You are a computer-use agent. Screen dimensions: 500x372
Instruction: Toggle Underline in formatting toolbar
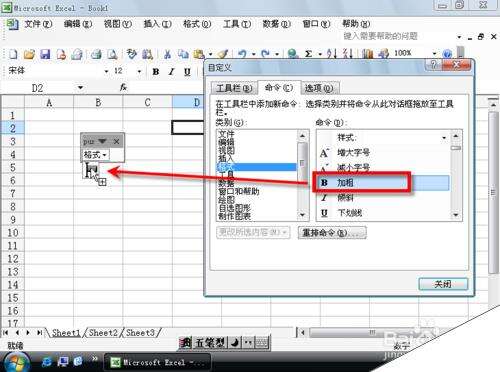coord(187,72)
